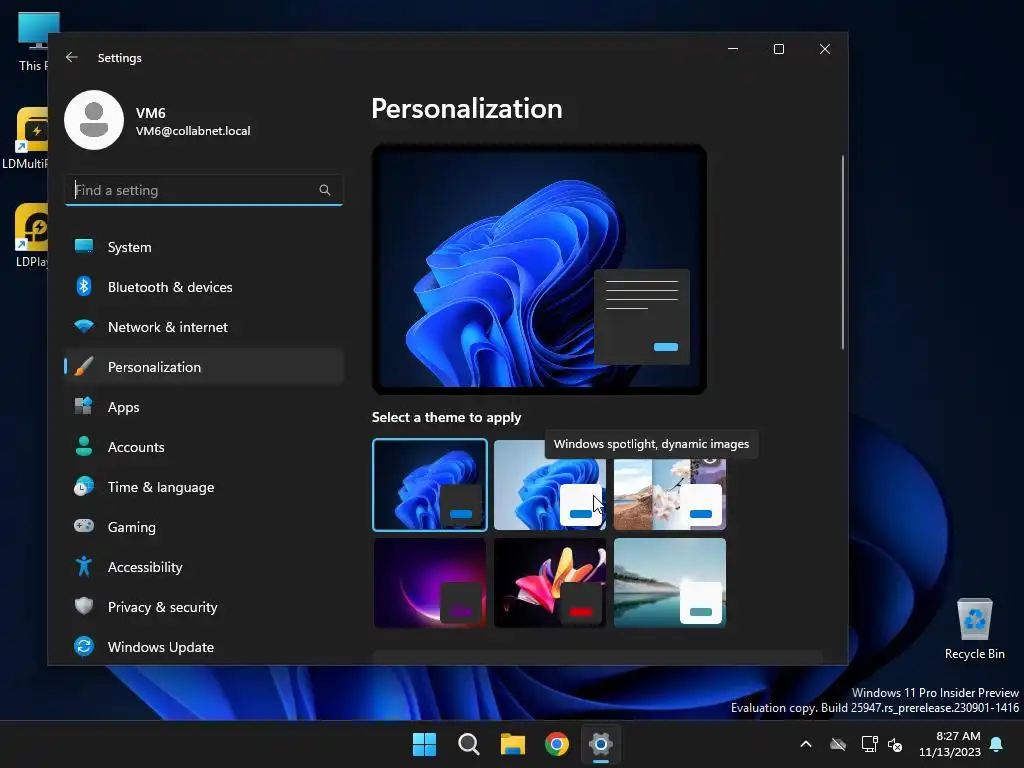The height and width of the screenshot is (768, 1024).
Task: Click the cloud sync tray icon
Action: click(838, 744)
